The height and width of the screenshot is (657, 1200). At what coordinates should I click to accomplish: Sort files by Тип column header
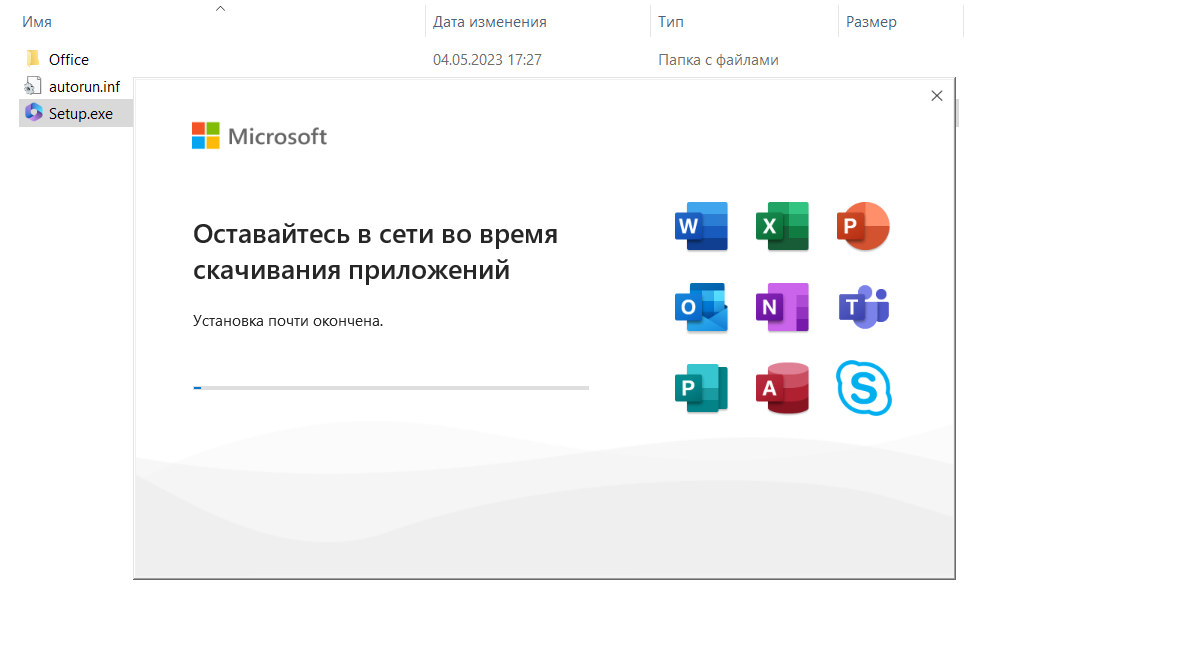tap(671, 21)
